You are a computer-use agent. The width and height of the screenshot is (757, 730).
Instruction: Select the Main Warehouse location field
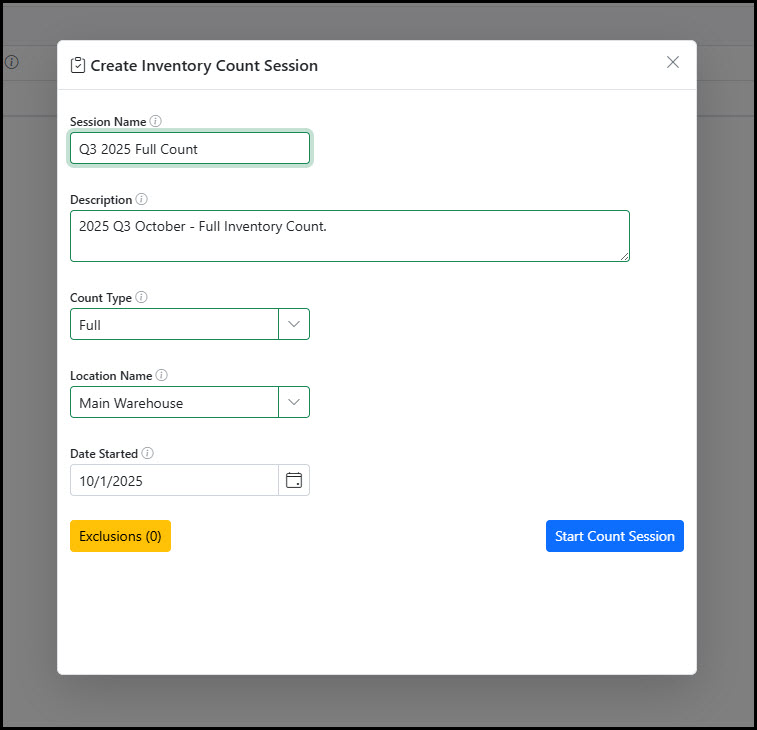pos(174,402)
